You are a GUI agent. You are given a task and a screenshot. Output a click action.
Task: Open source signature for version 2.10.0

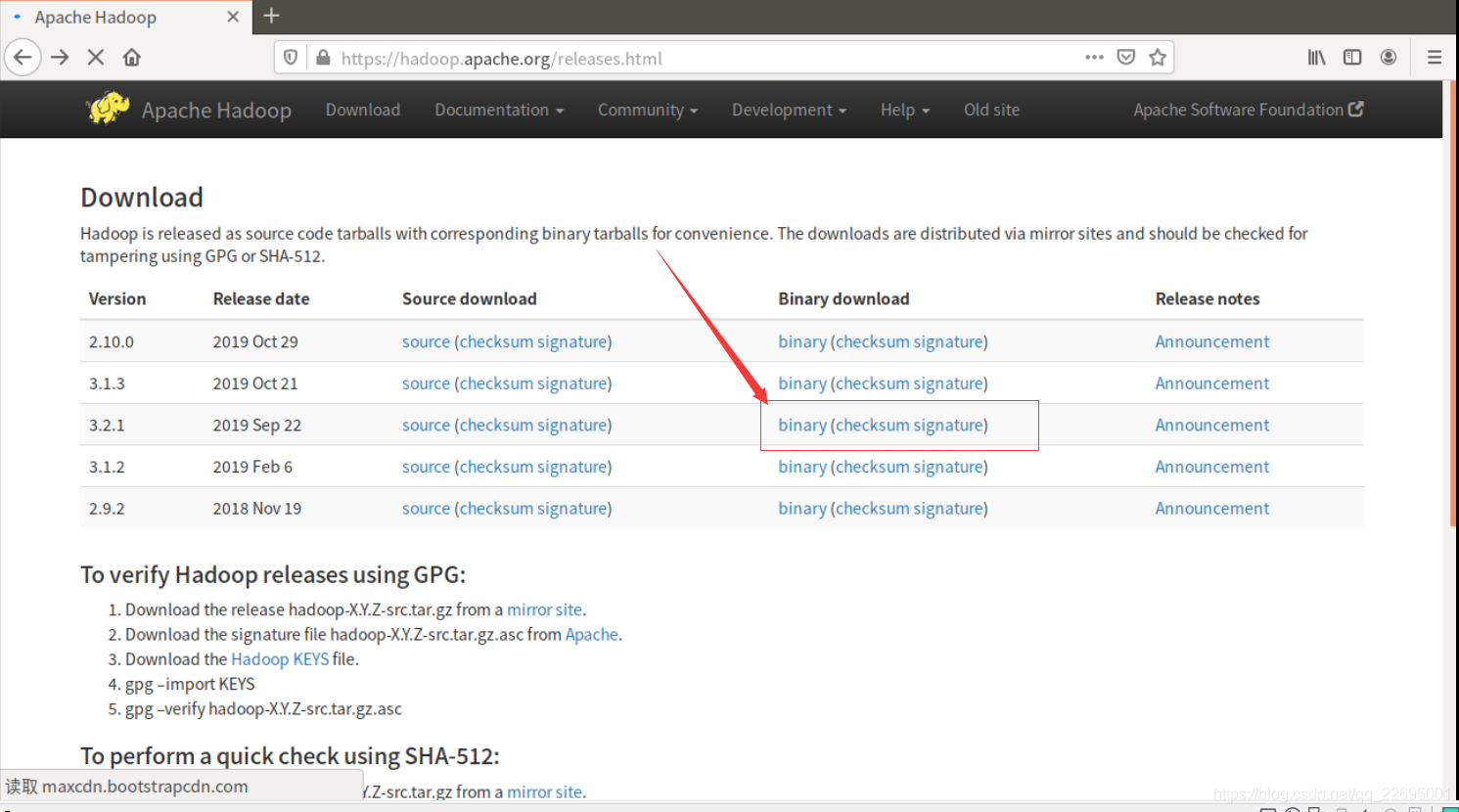coord(571,341)
